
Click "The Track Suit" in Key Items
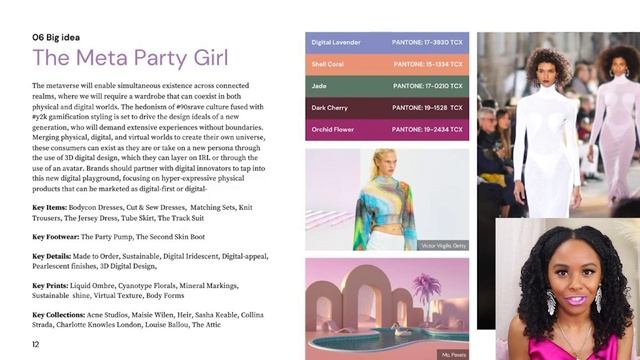181,218
